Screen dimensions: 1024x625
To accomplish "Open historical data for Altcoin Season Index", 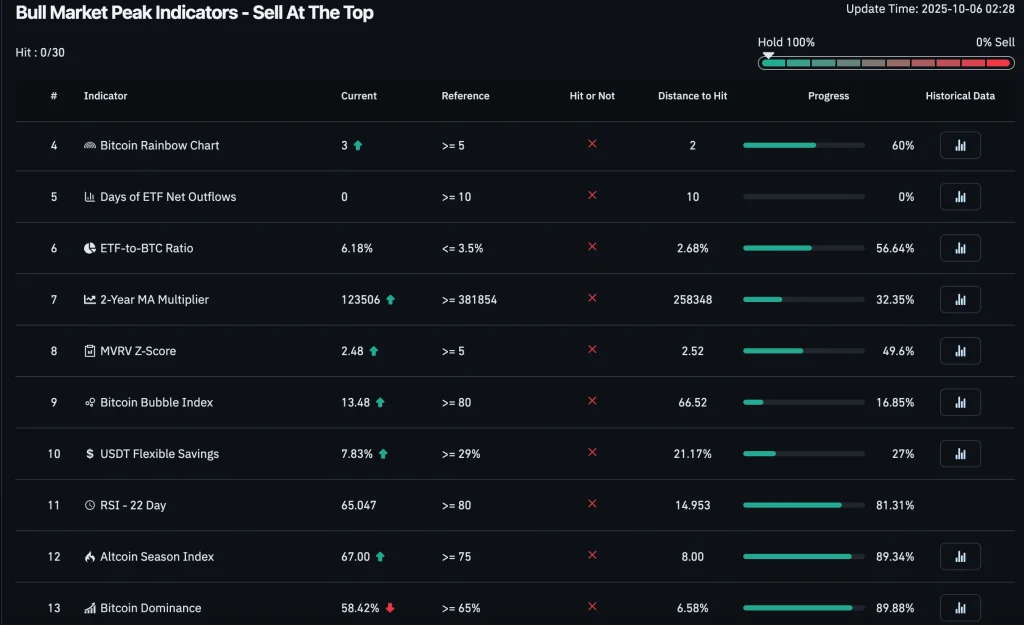I will [x=959, y=556].
